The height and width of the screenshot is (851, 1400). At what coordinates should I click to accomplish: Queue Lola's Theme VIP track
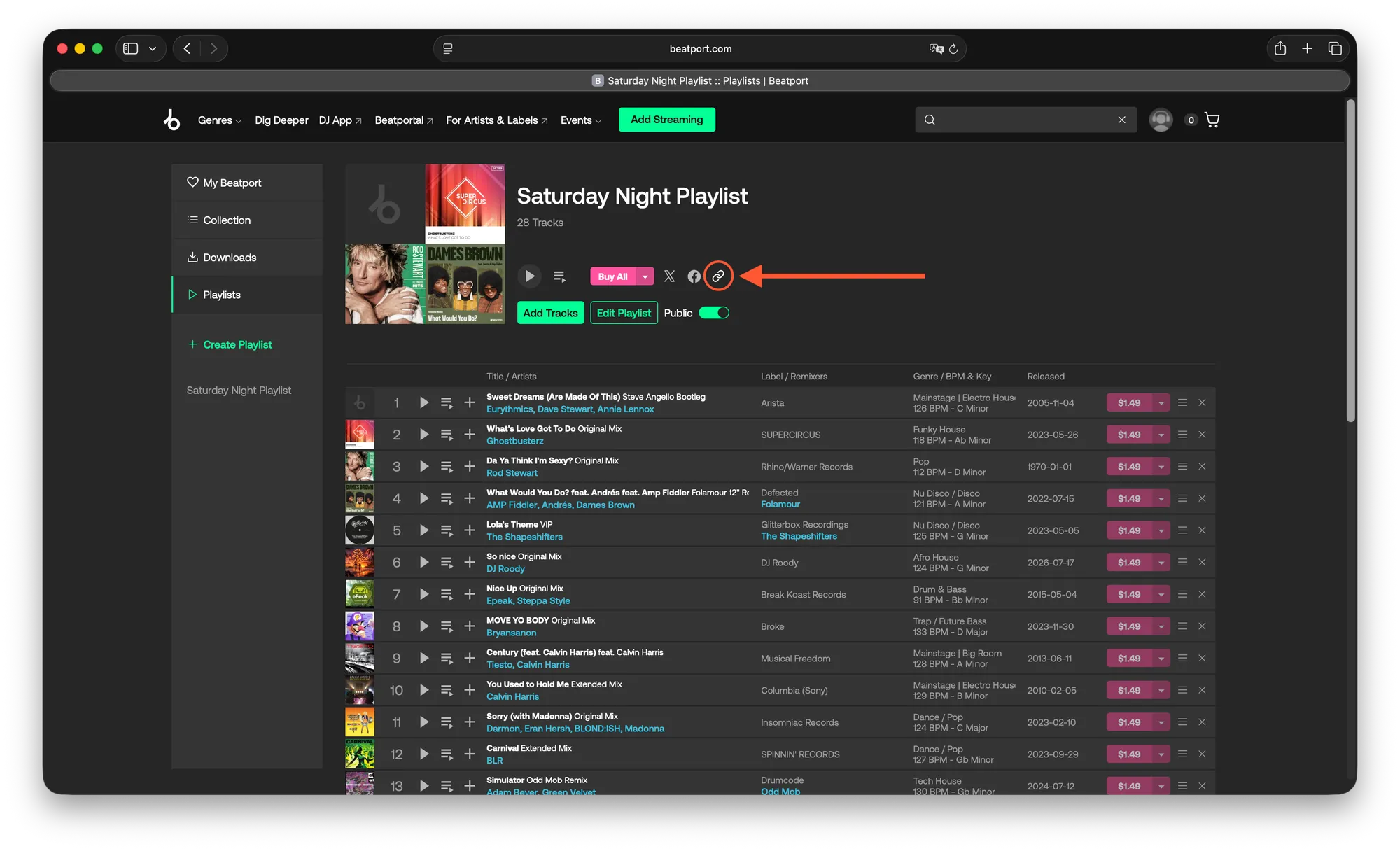(447, 530)
